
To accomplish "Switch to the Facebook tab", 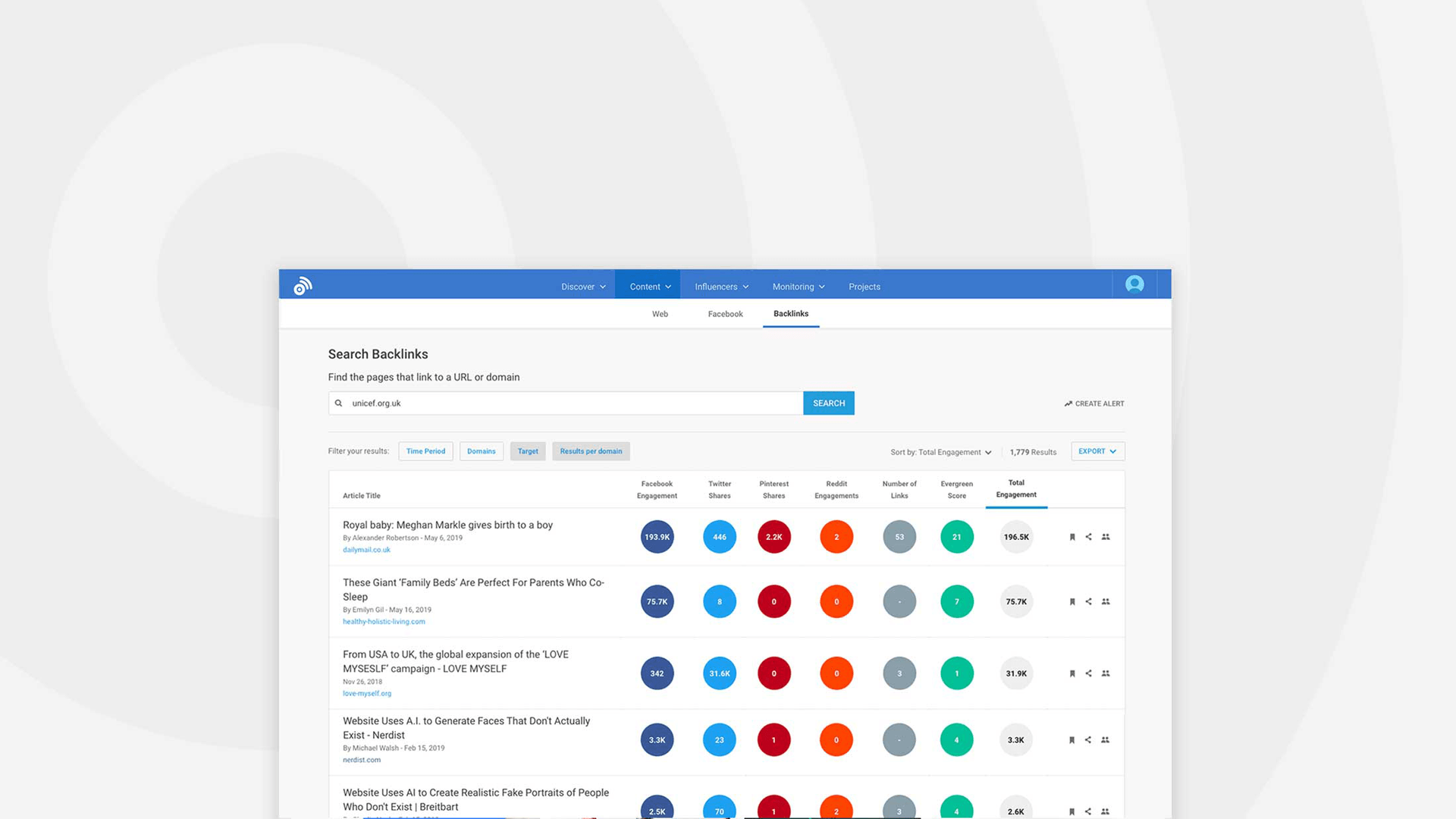I will tap(725, 314).
